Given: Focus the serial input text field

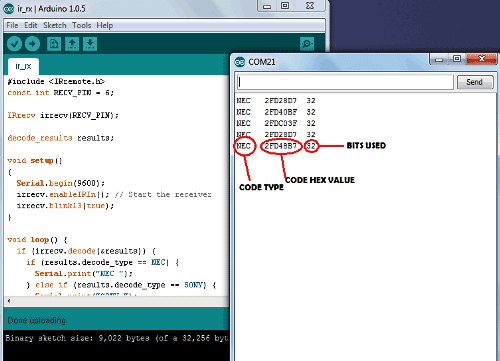Looking at the screenshot, I should pos(345,82).
